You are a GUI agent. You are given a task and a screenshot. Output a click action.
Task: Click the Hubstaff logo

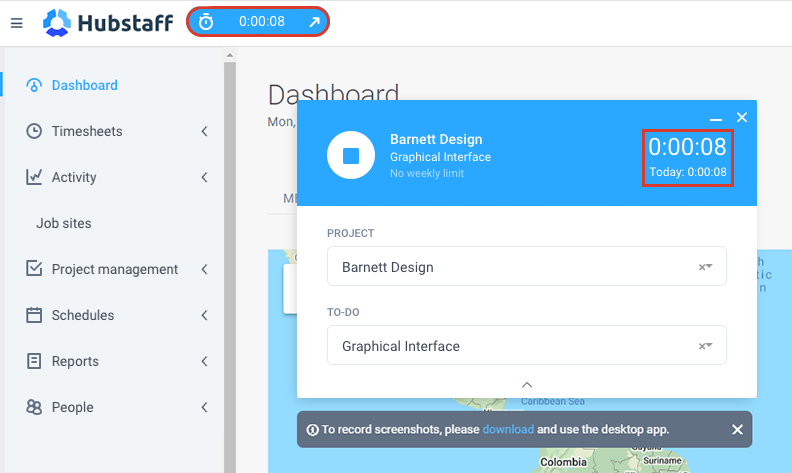108,23
